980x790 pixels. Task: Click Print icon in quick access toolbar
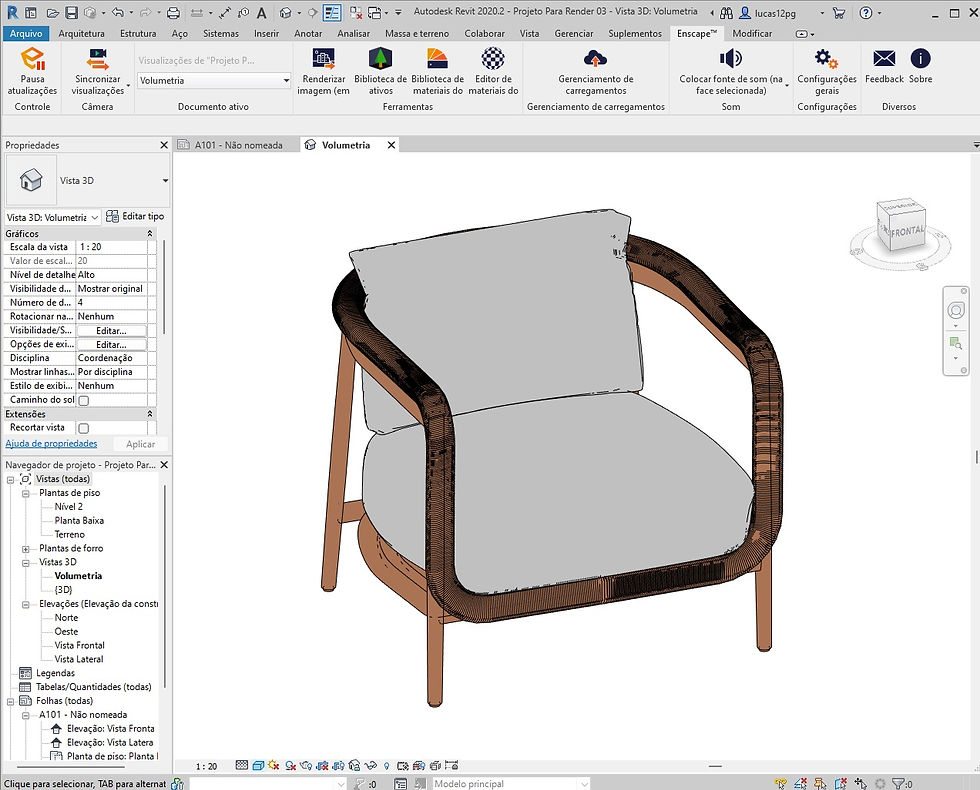click(x=174, y=12)
